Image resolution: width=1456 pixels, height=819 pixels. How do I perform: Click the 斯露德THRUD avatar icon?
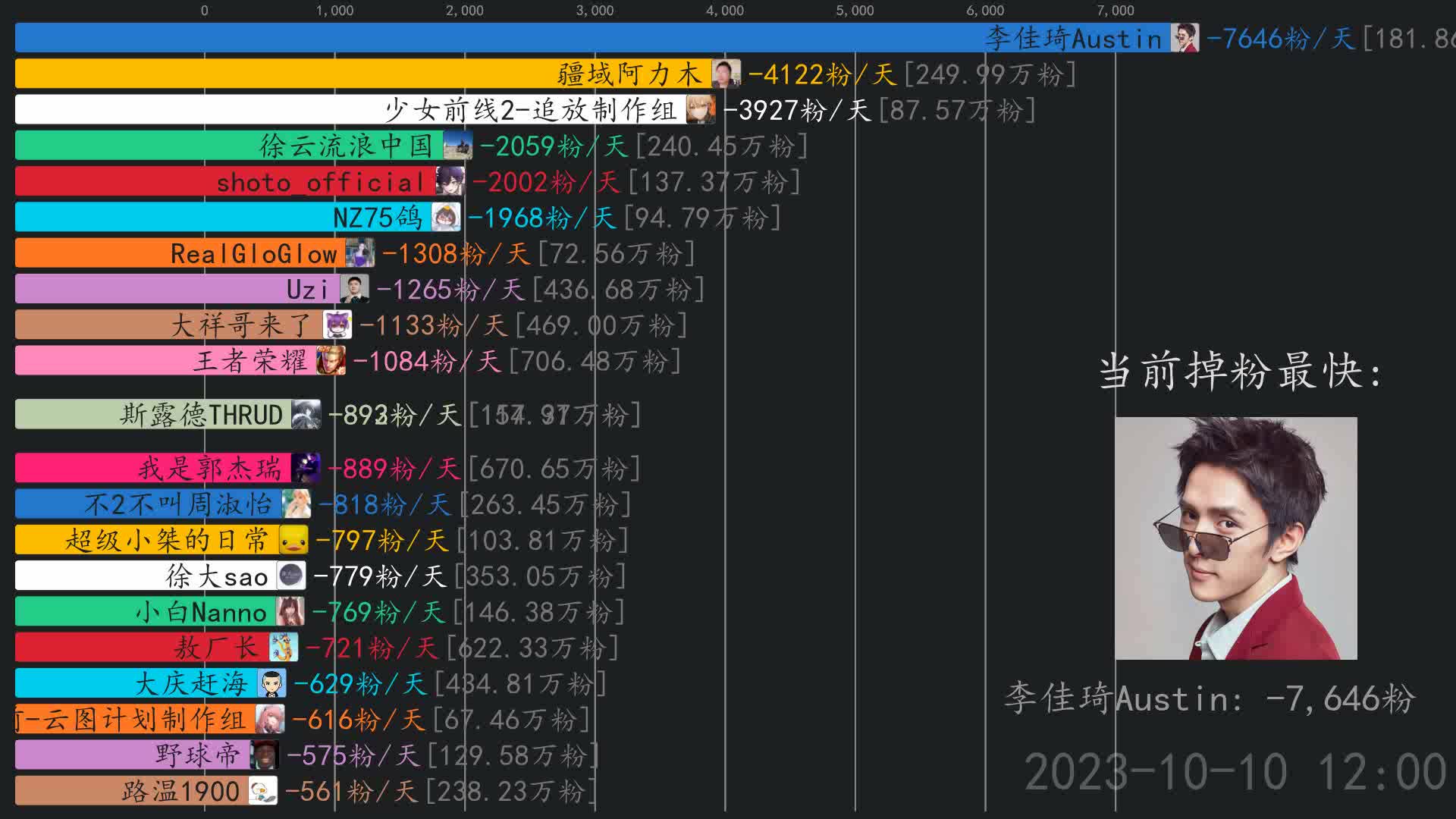[x=306, y=414]
